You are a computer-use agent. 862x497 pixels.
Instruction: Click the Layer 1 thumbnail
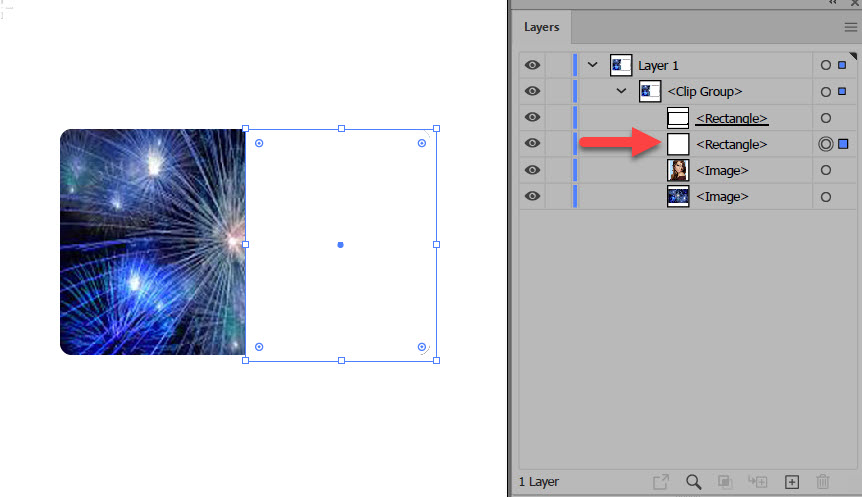coord(621,65)
